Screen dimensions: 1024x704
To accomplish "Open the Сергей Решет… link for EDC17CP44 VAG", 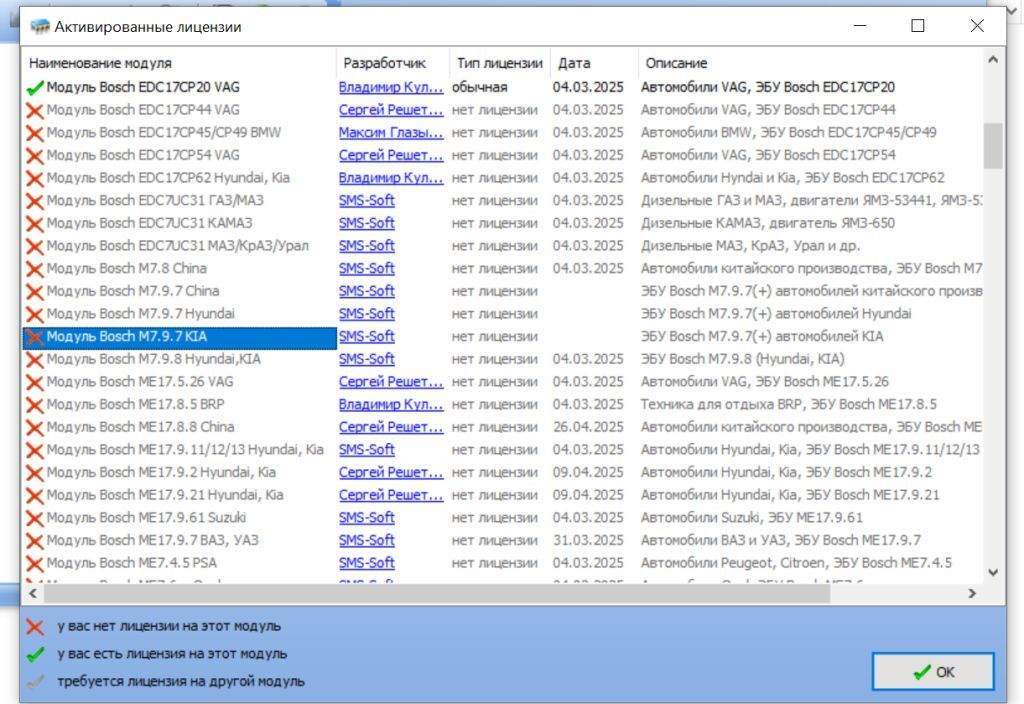I will (x=391, y=110).
